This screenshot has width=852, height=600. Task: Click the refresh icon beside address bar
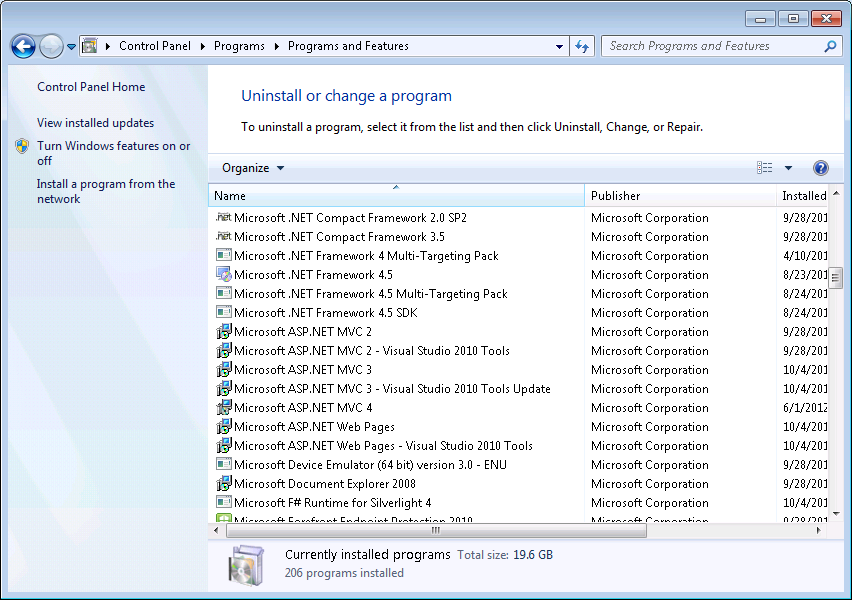click(x=582, y=46)
